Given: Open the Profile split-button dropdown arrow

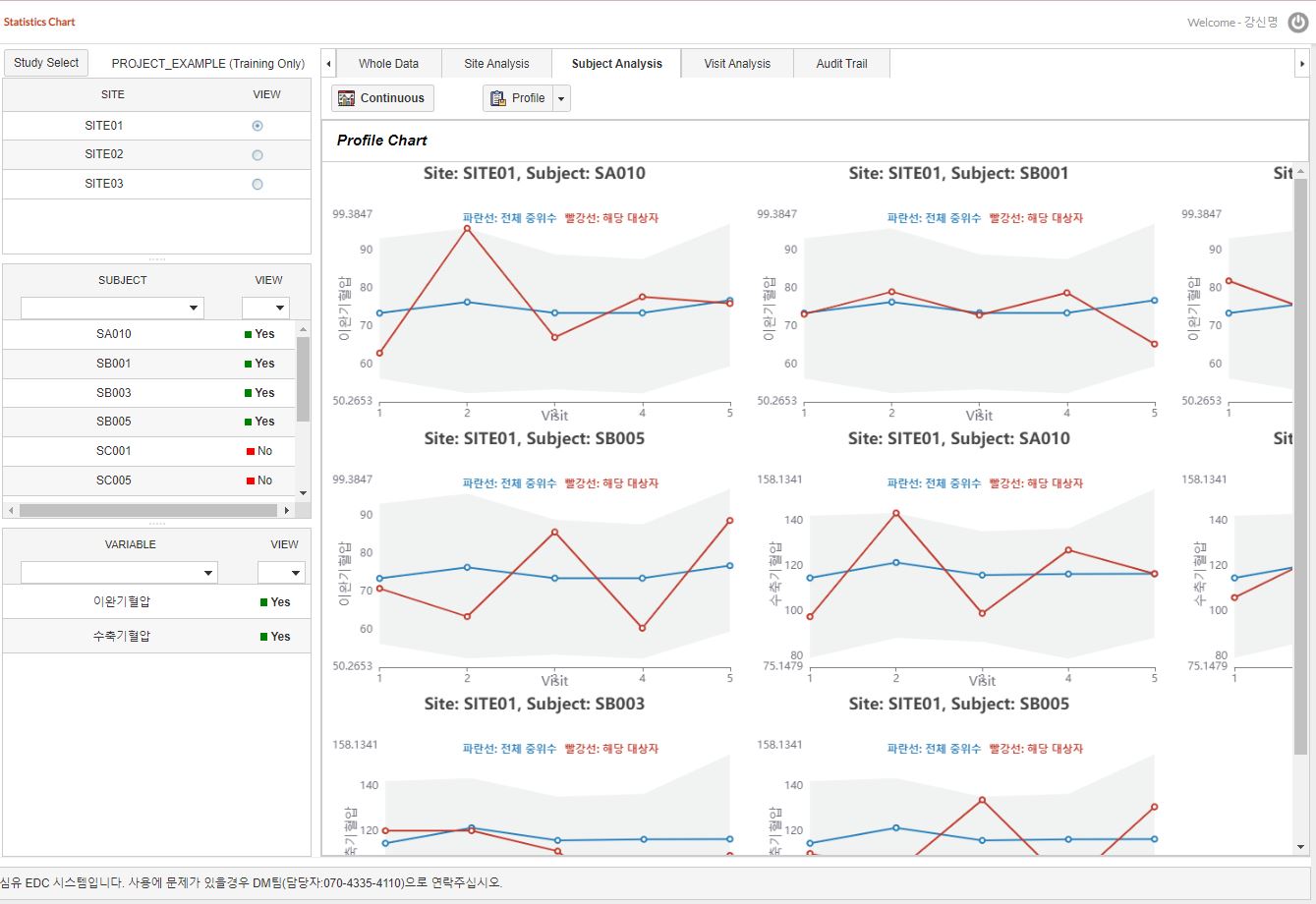Looking at the screenshot, I should point(561,98).
